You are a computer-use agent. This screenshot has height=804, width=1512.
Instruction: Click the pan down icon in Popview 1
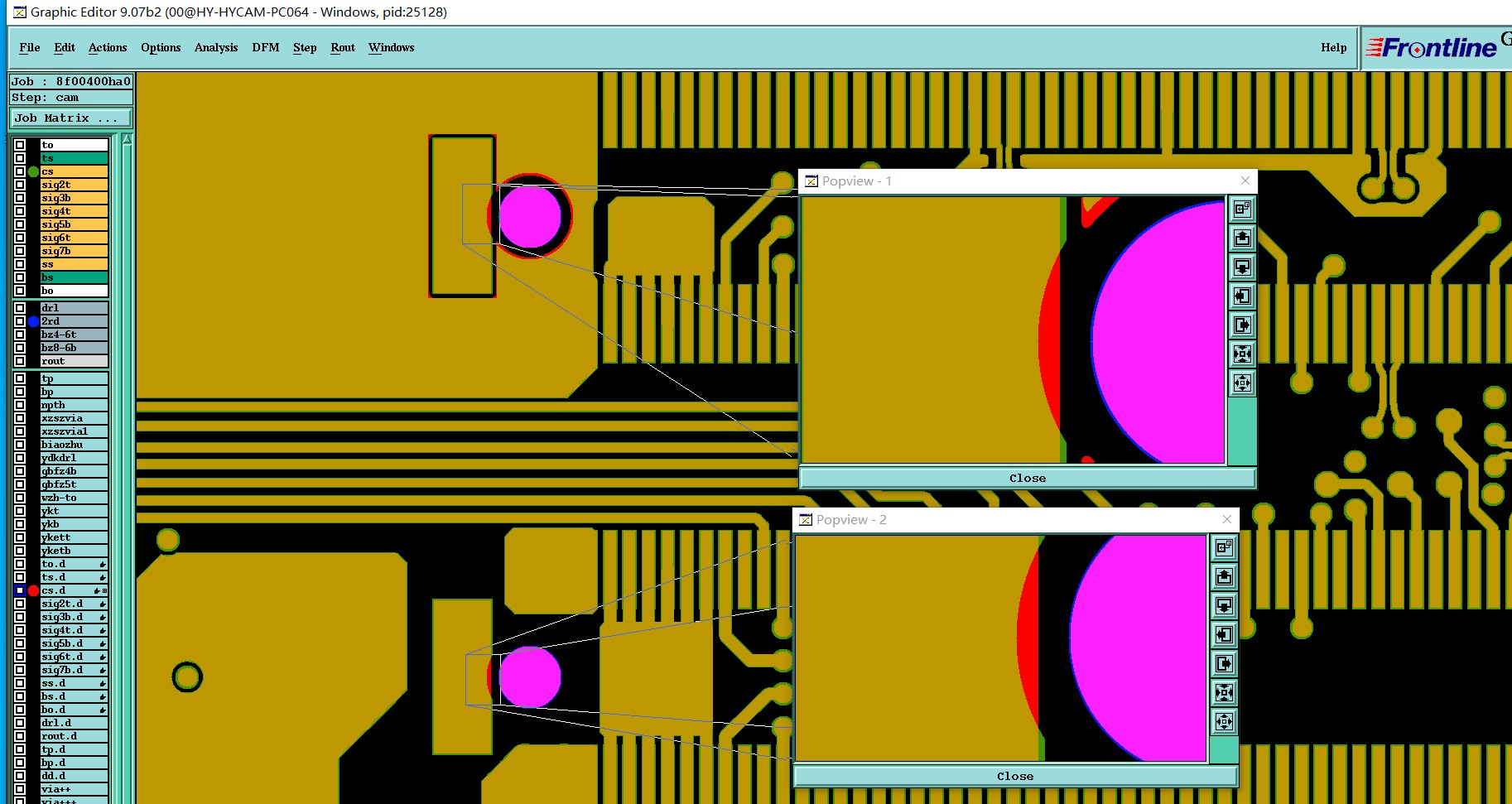click(x=1242, y=267)
